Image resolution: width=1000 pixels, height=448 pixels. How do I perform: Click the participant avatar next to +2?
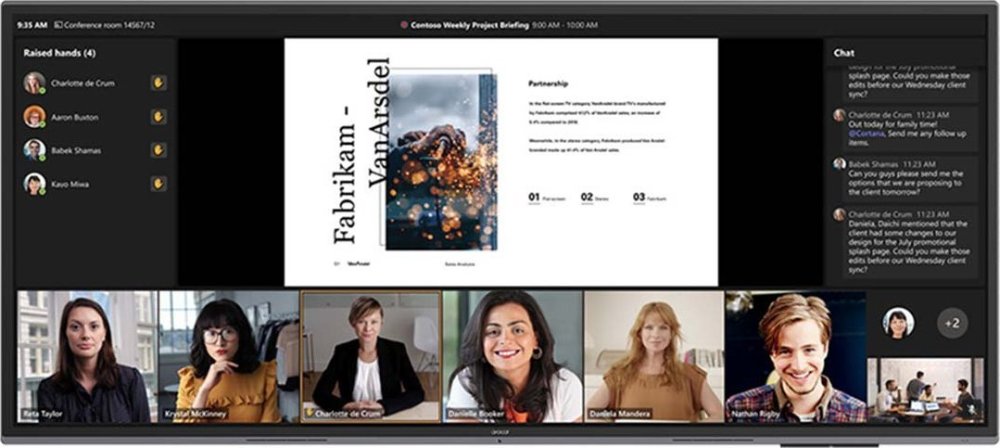[x=897, y=323]
